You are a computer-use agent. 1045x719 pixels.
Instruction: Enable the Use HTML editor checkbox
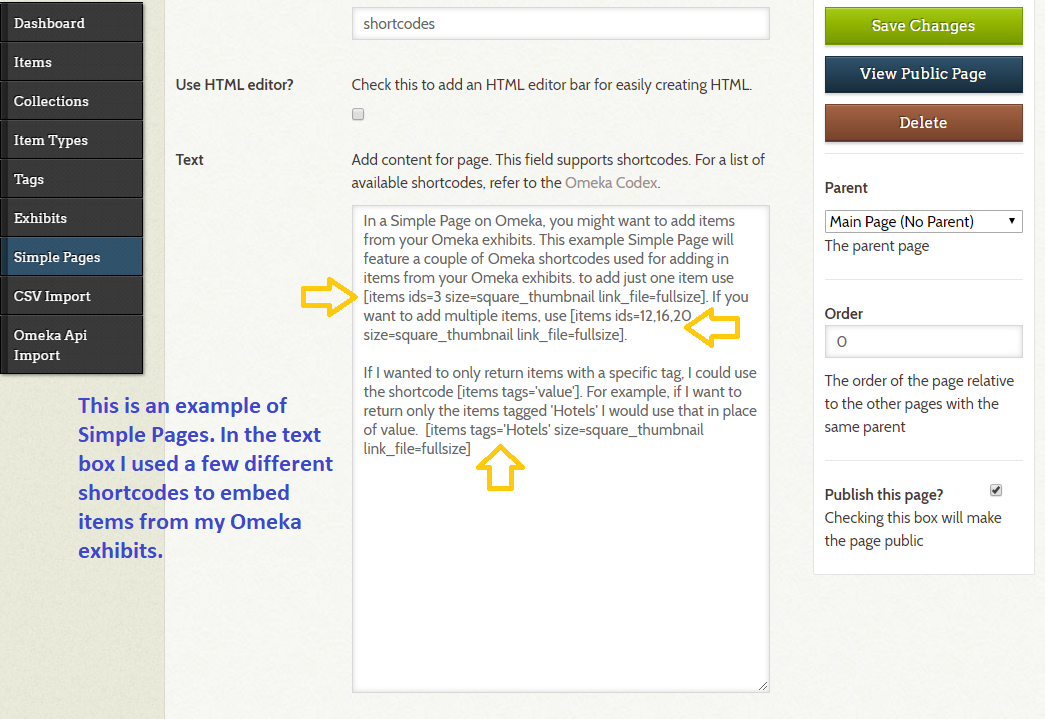click(x=358, y=114)
